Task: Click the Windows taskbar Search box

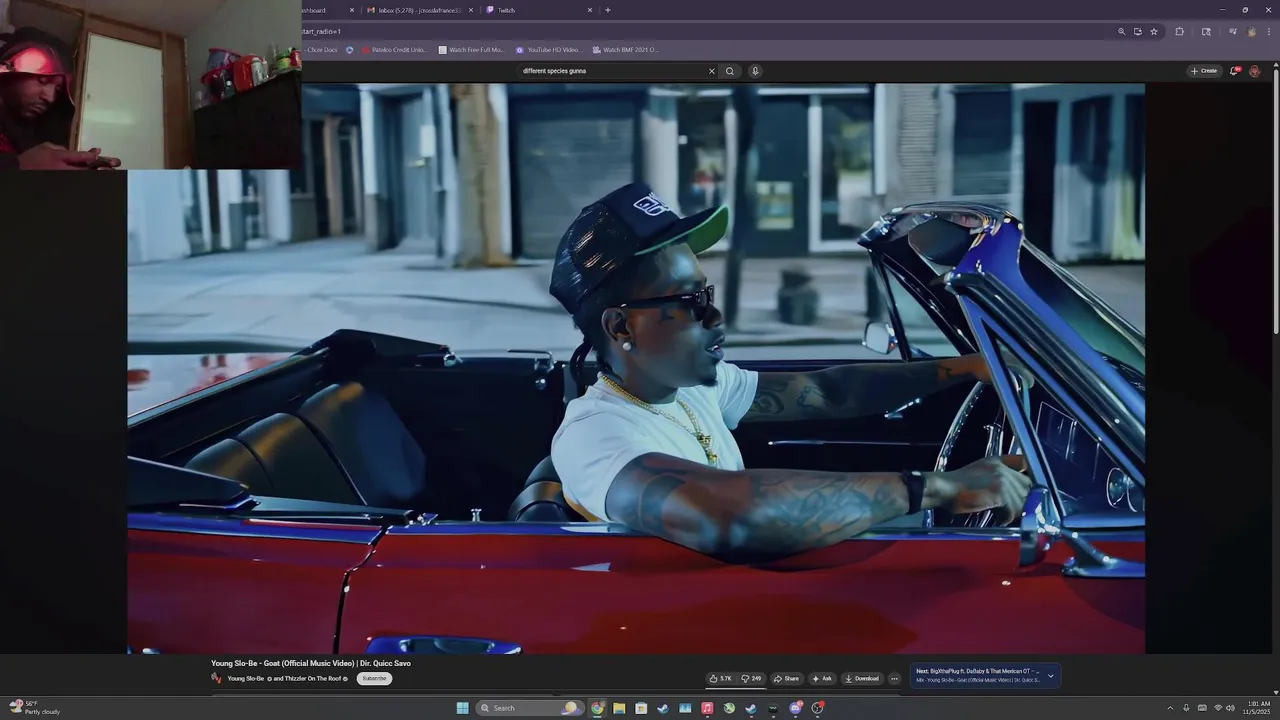Action: click(x=529, y=708)
